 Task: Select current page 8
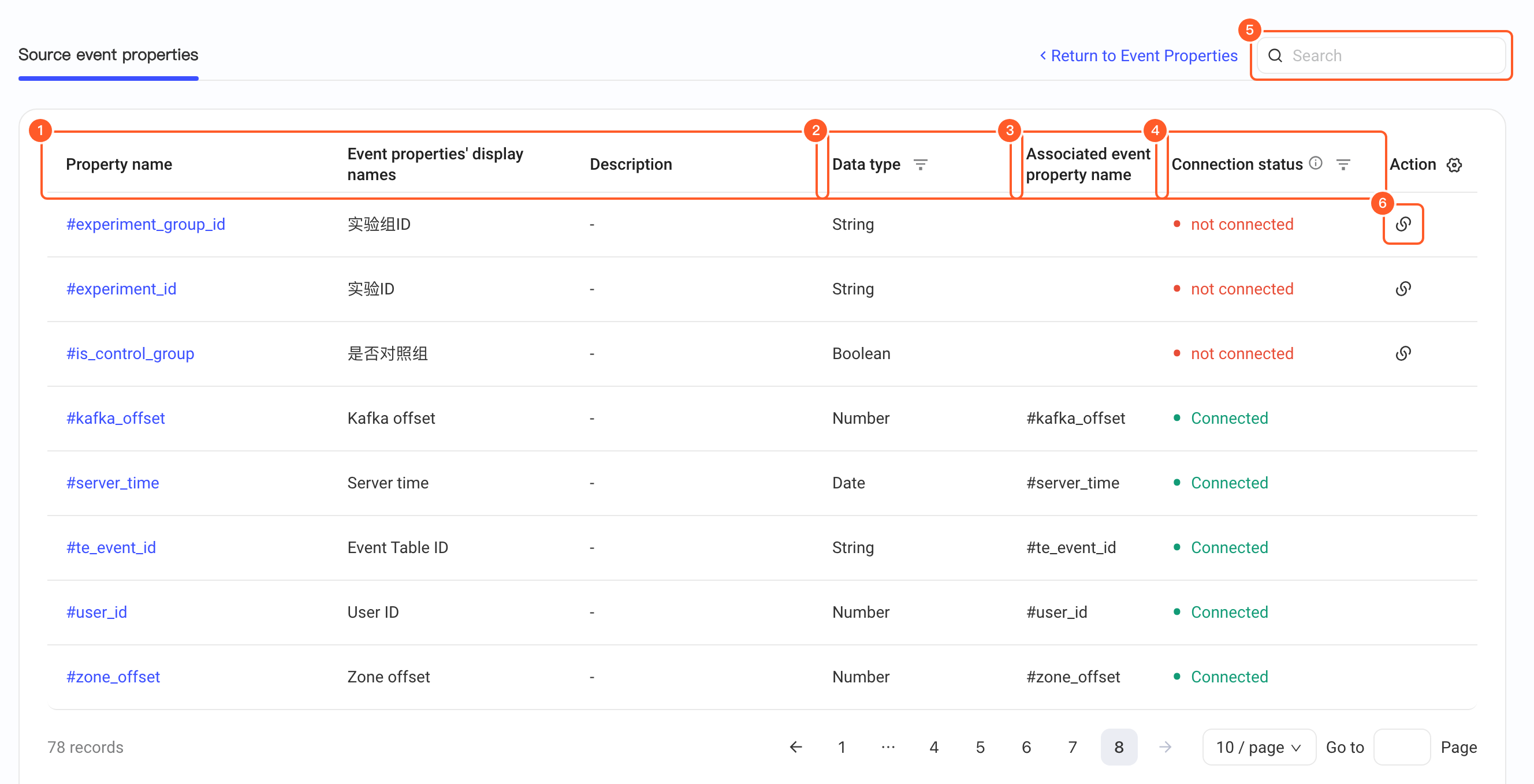click(1119, 746)
